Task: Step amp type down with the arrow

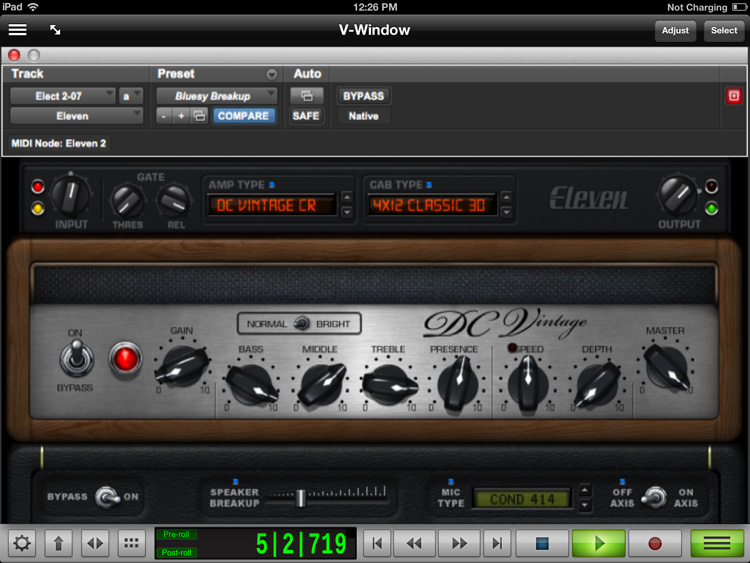Action: click(347, 212)
